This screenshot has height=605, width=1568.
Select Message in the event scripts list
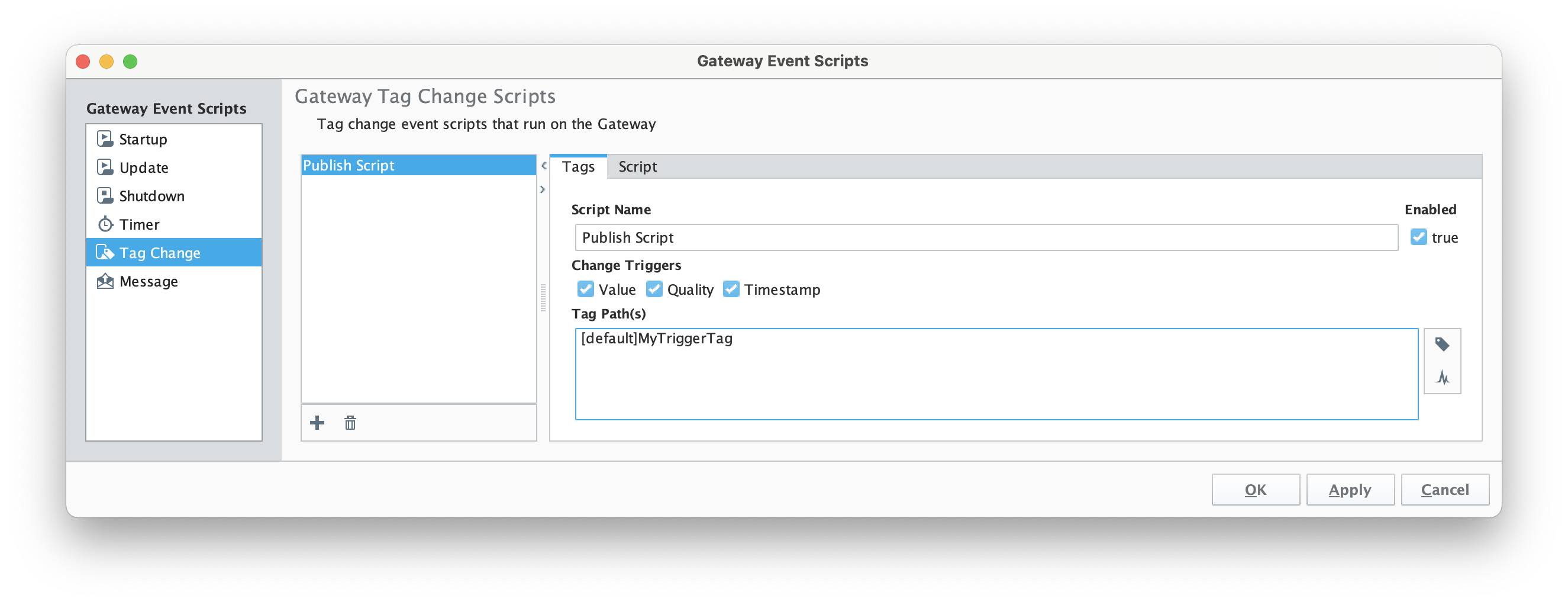174,281
